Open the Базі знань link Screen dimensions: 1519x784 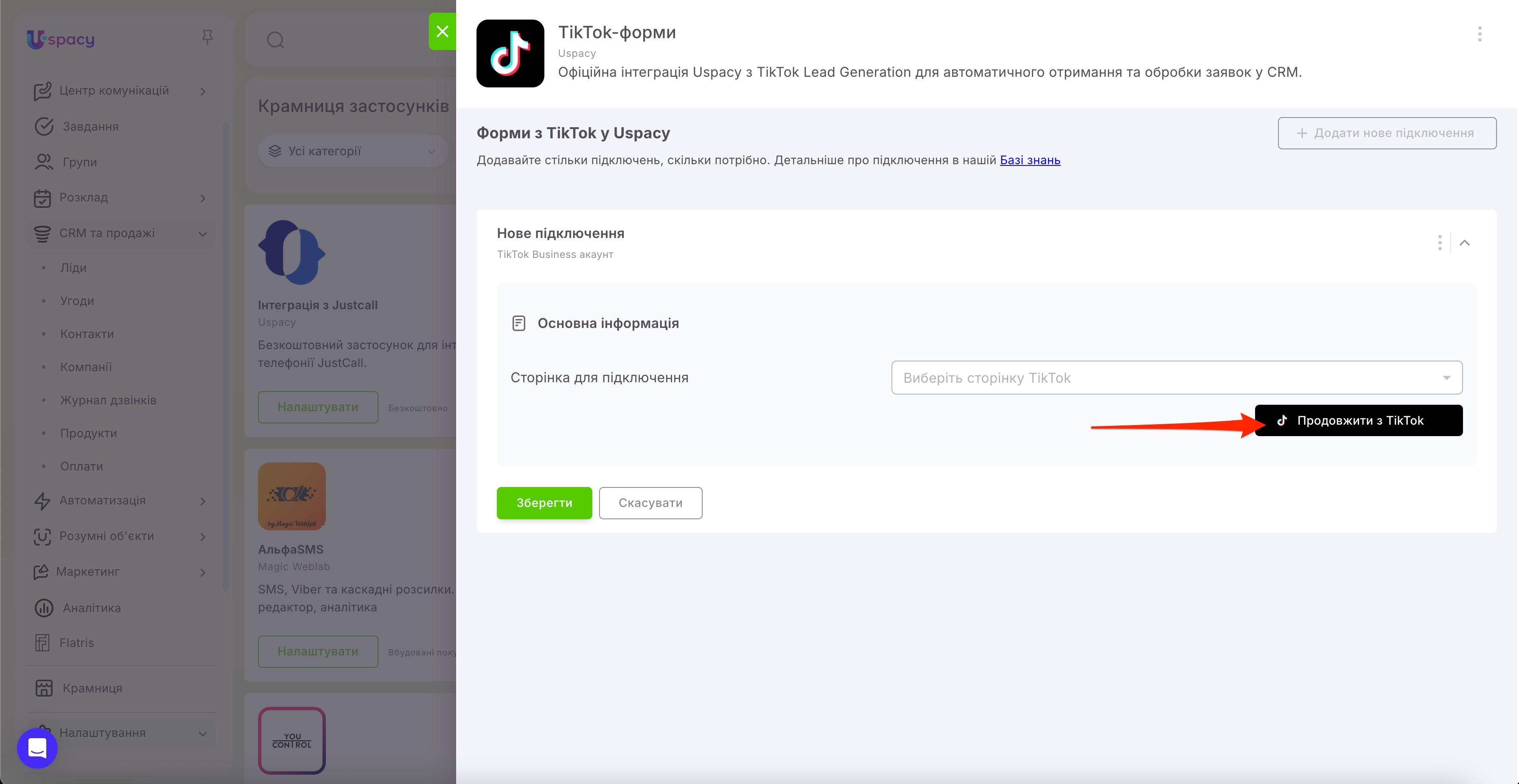click(x=1030, y=160)
